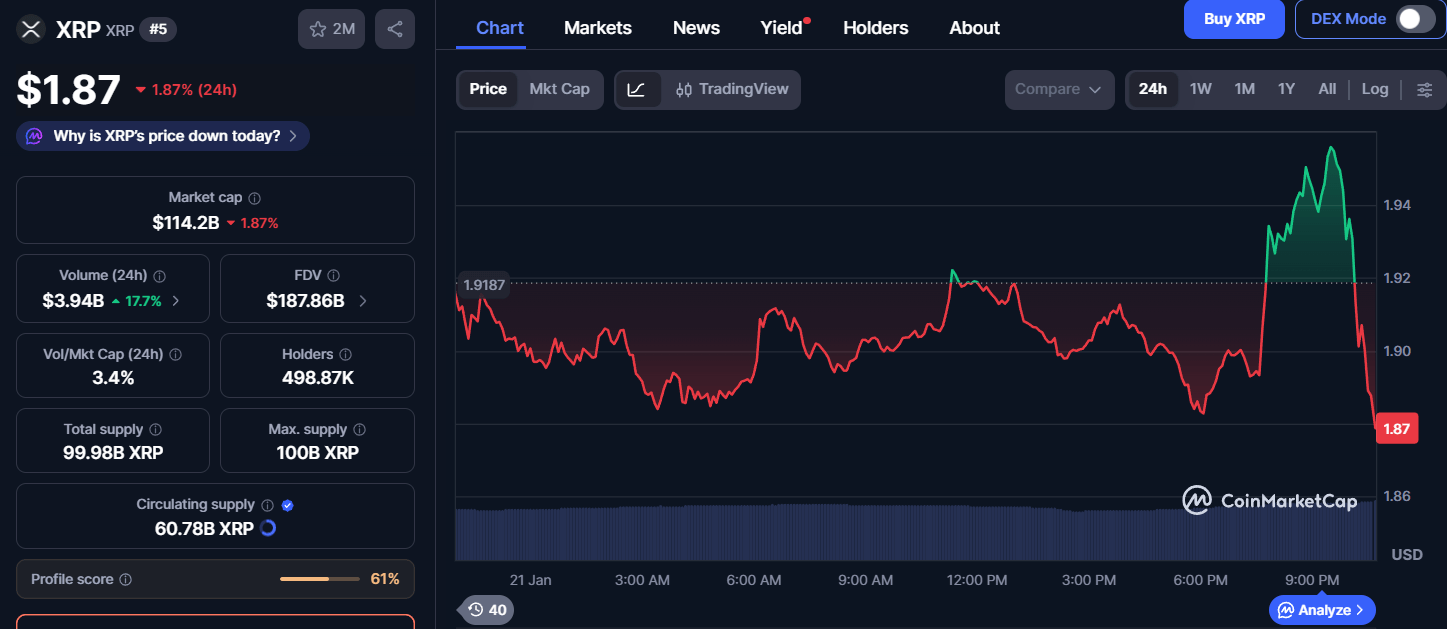Open the Compare dropdown
The image size is (1447, 629).
click(1058, 89)
